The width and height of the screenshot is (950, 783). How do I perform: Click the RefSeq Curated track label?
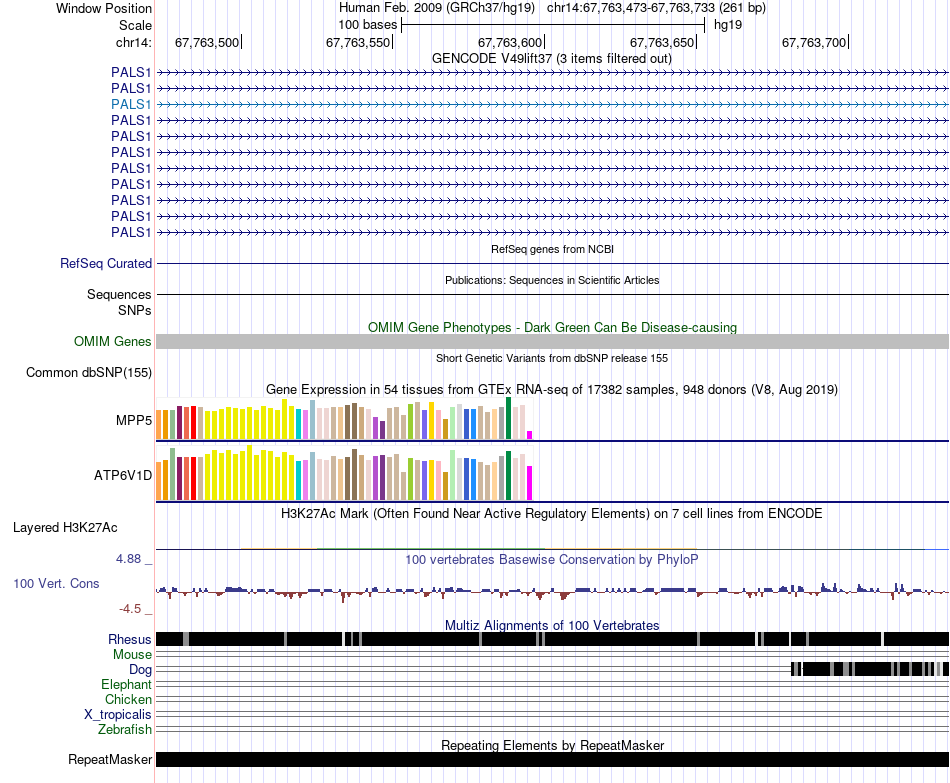tap(106, 264)
